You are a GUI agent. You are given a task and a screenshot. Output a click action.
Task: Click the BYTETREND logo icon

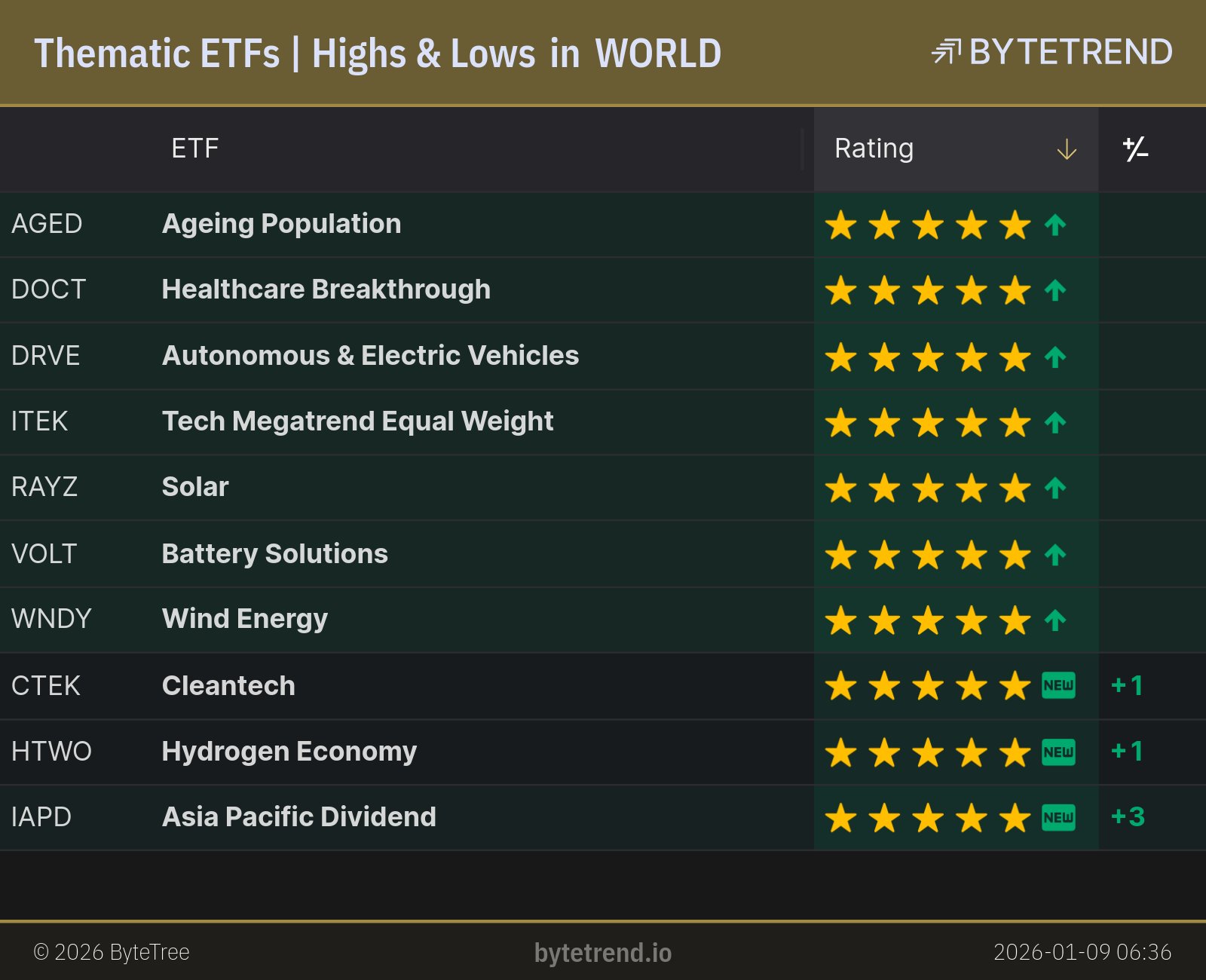click(946, 52)
